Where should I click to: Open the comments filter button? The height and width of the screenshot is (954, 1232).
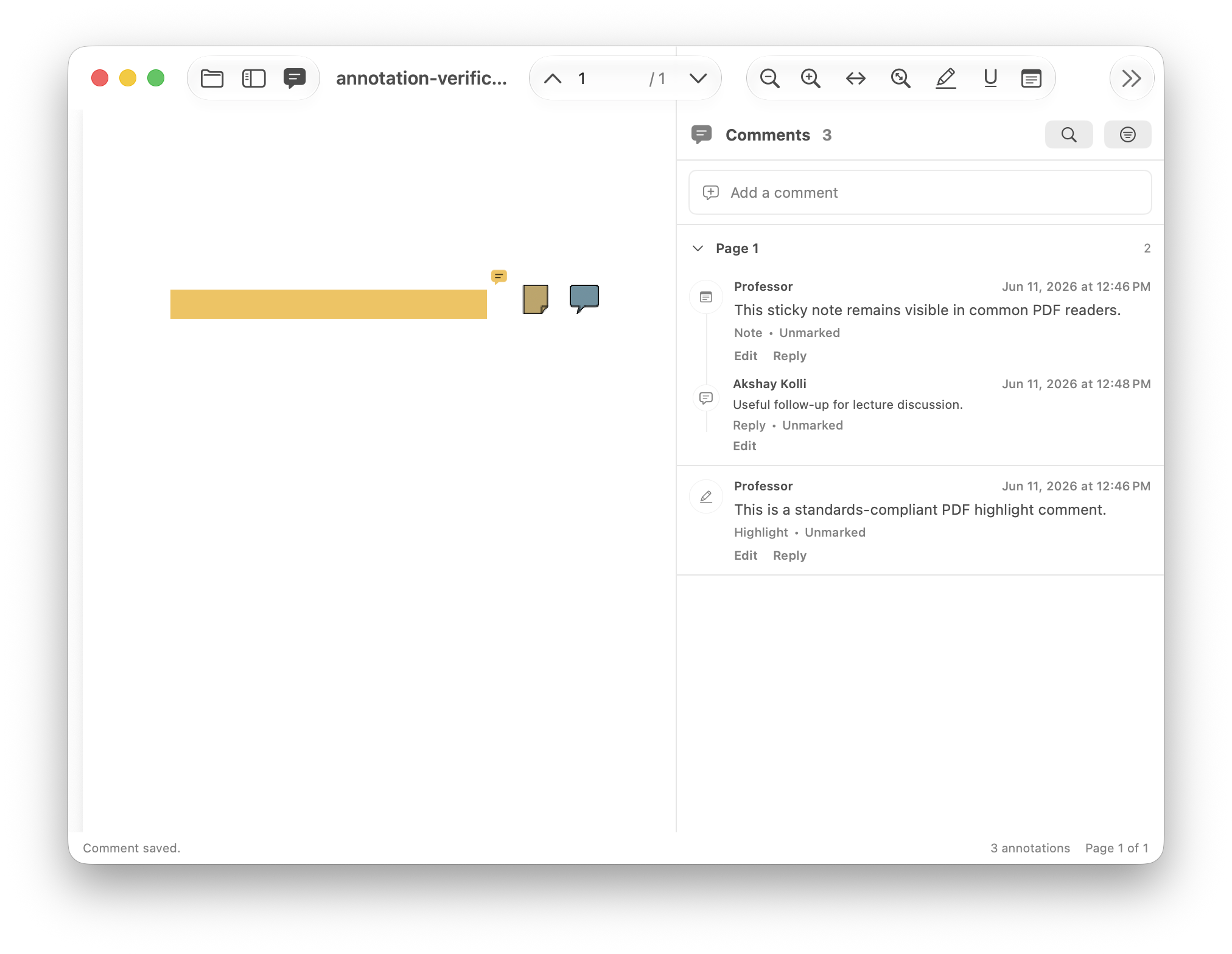(x=1128, y=134)
